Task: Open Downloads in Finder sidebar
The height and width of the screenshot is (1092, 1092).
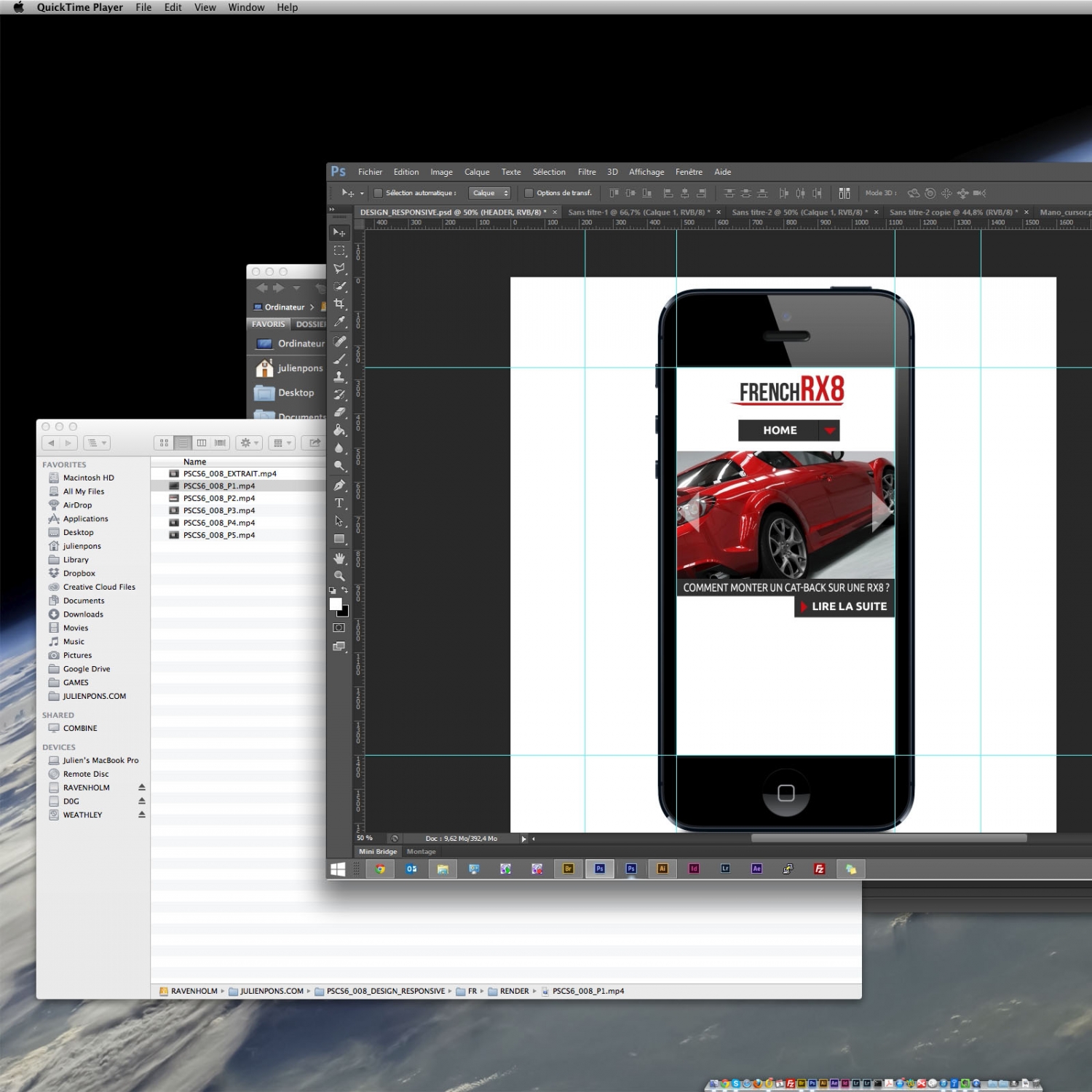Action: coord(83,614)
